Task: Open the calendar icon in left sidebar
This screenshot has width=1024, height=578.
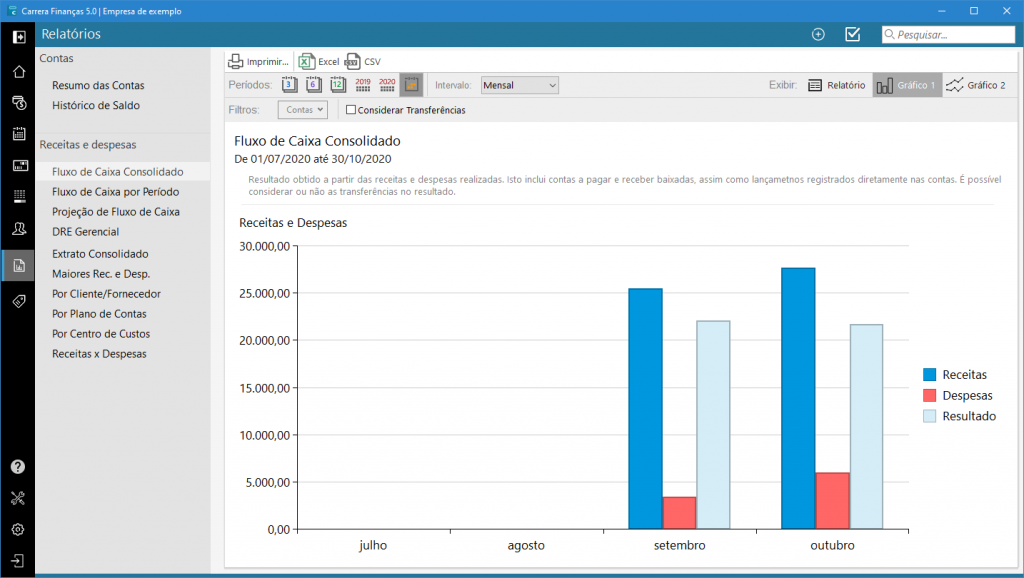Action: point(18,134)
